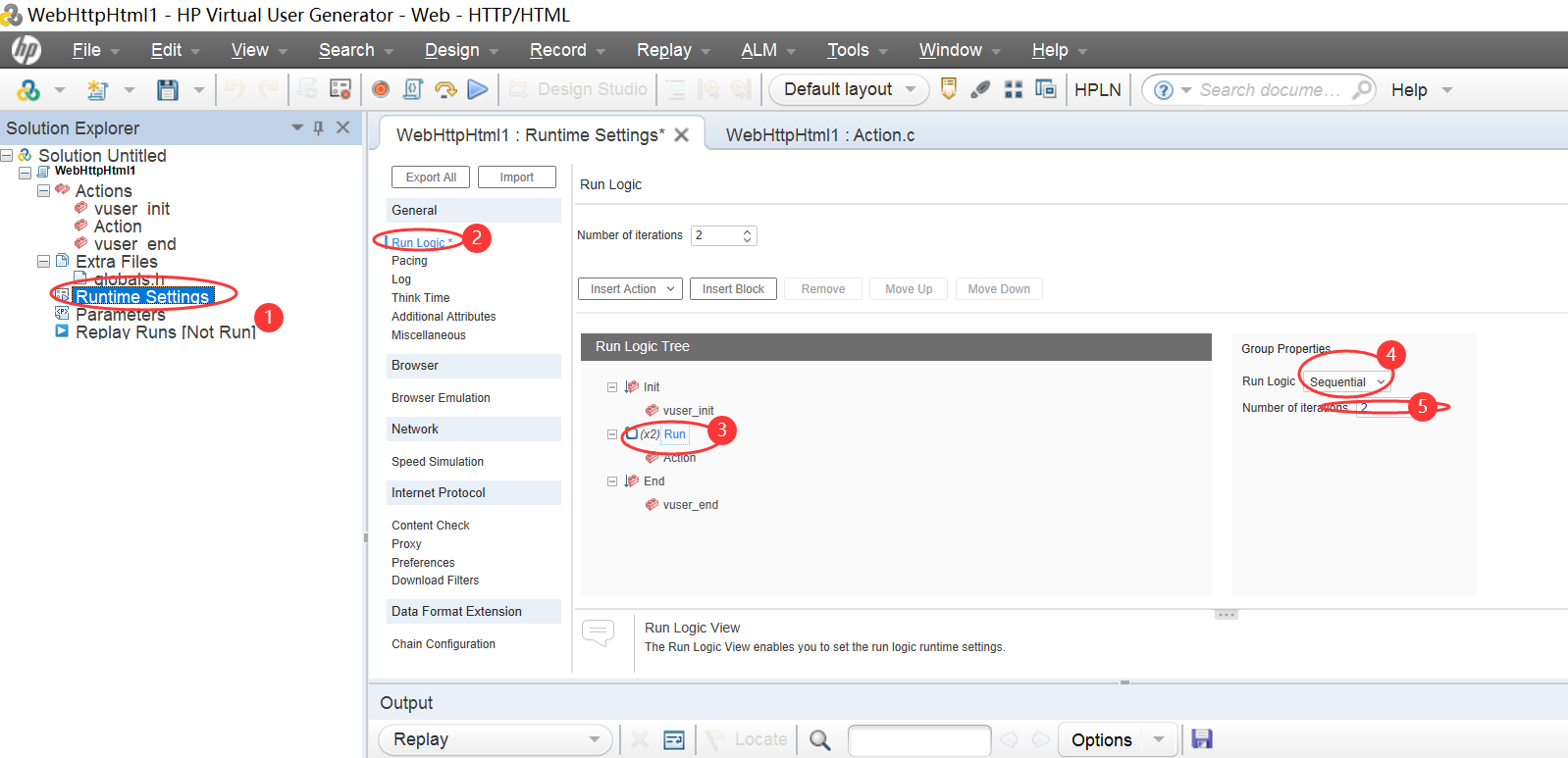Open Speed Simulation settings

tap(438, 462)
